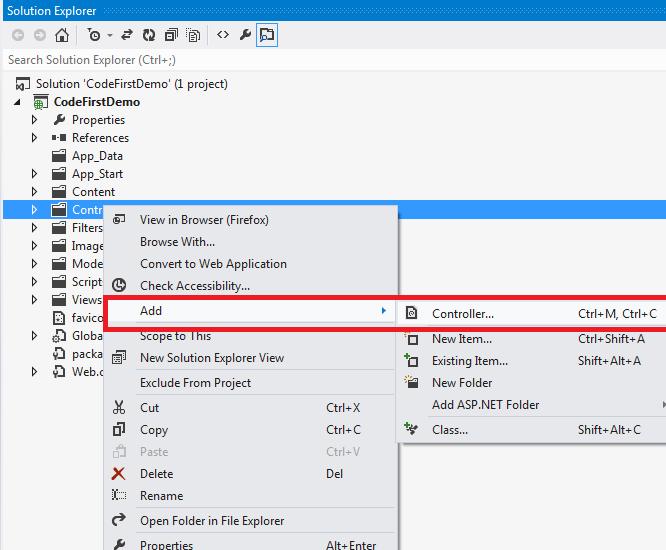Click the Refresh icon in the toolbar
The image size is (666, 550).
(148, 35)
